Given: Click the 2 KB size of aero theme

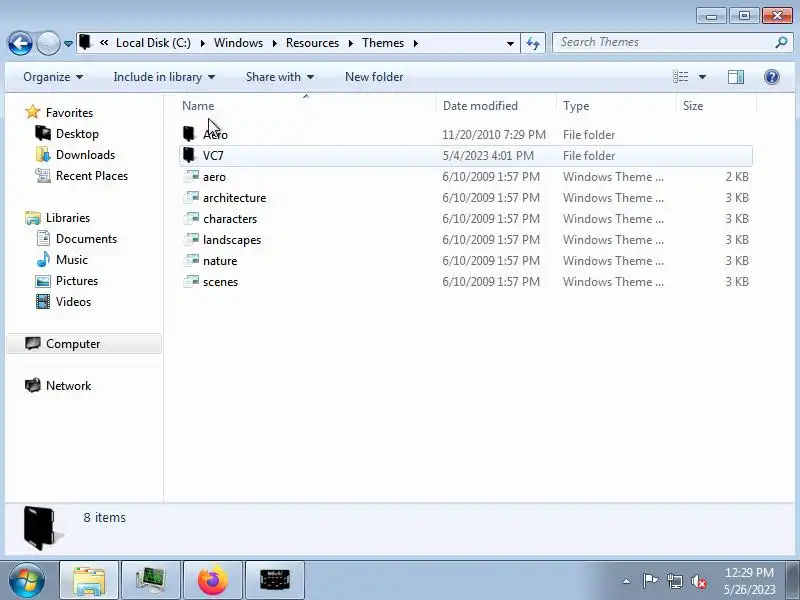Looking at the screenshot, I should [737, 177].
